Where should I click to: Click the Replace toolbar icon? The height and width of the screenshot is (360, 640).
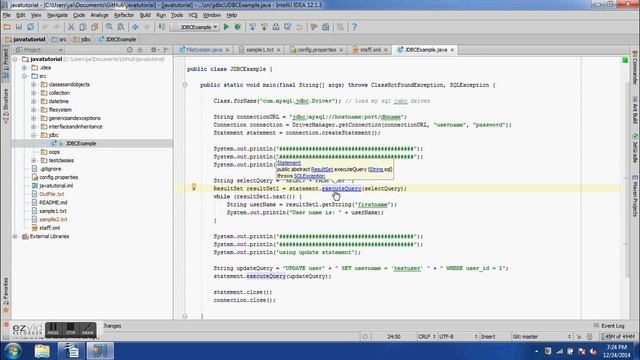(x=121, y=27)
